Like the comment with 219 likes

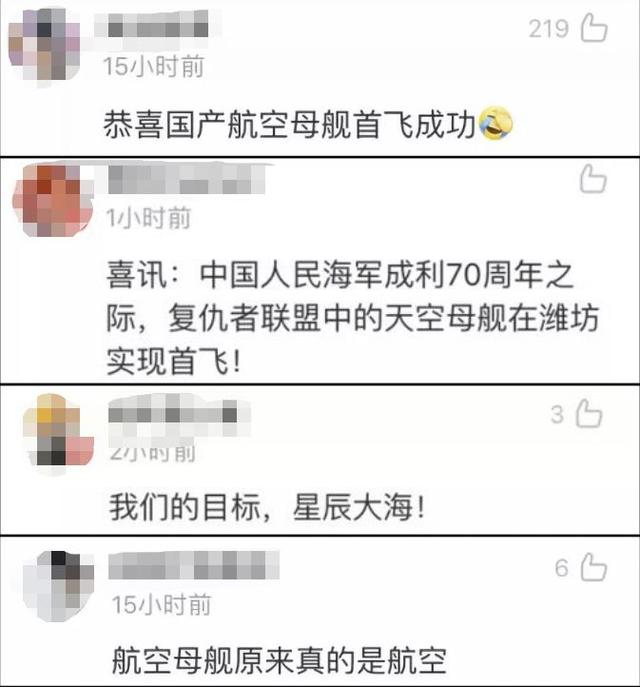coord(594,28)
